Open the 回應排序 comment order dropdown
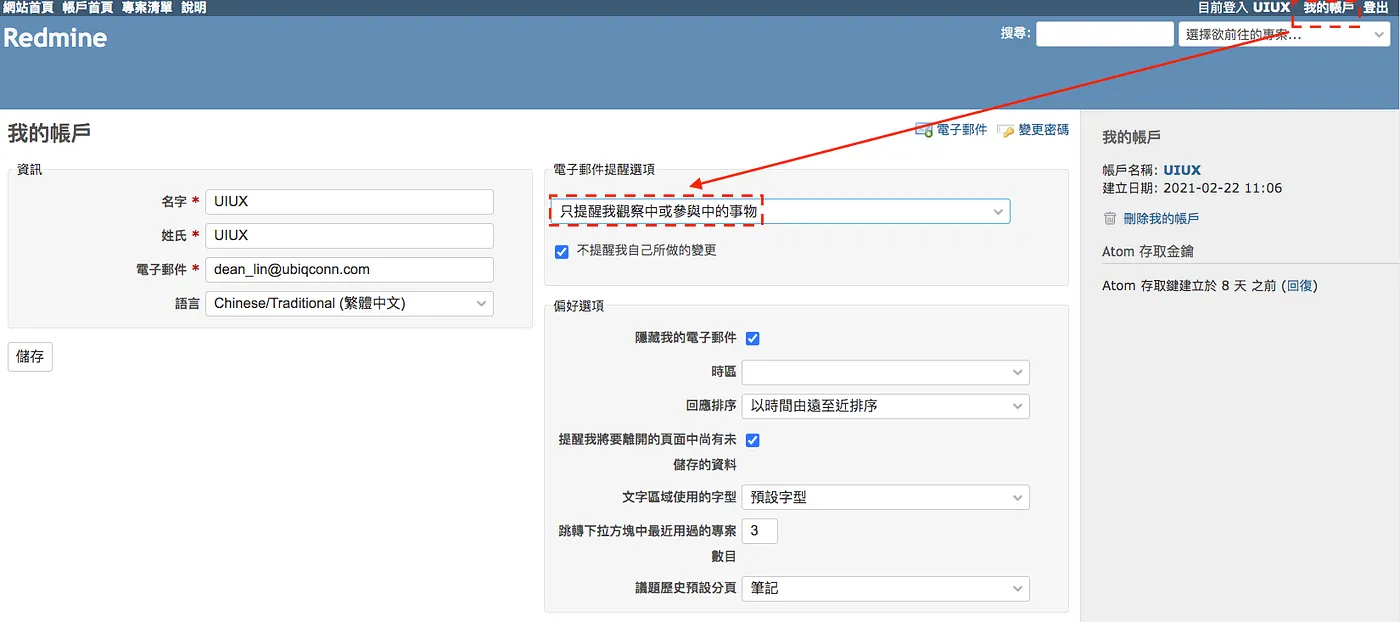 pyautogui.click(x=886, y=406)
